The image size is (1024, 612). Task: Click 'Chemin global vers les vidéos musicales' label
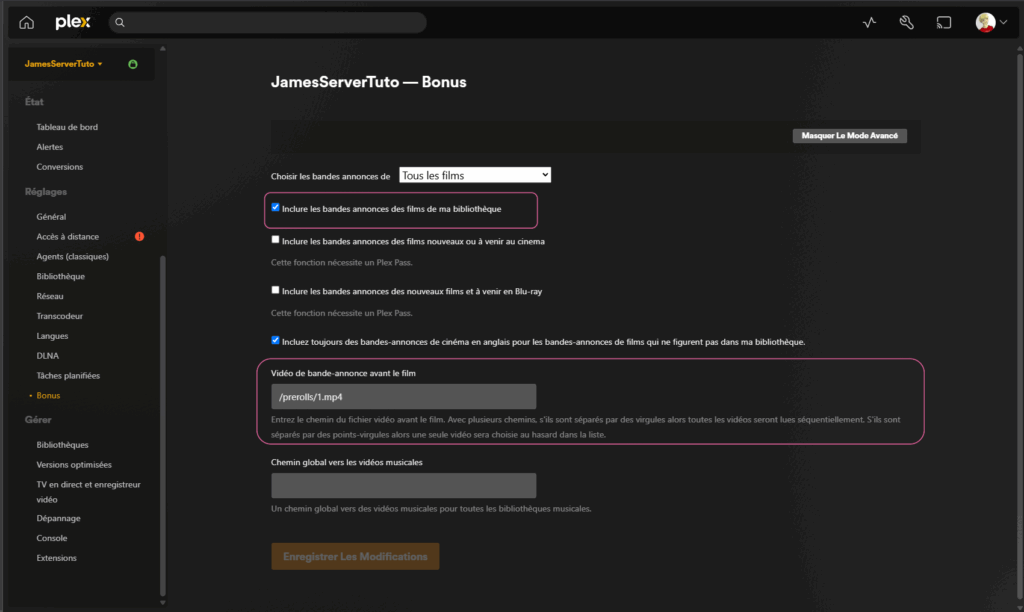tap(347, 462)
